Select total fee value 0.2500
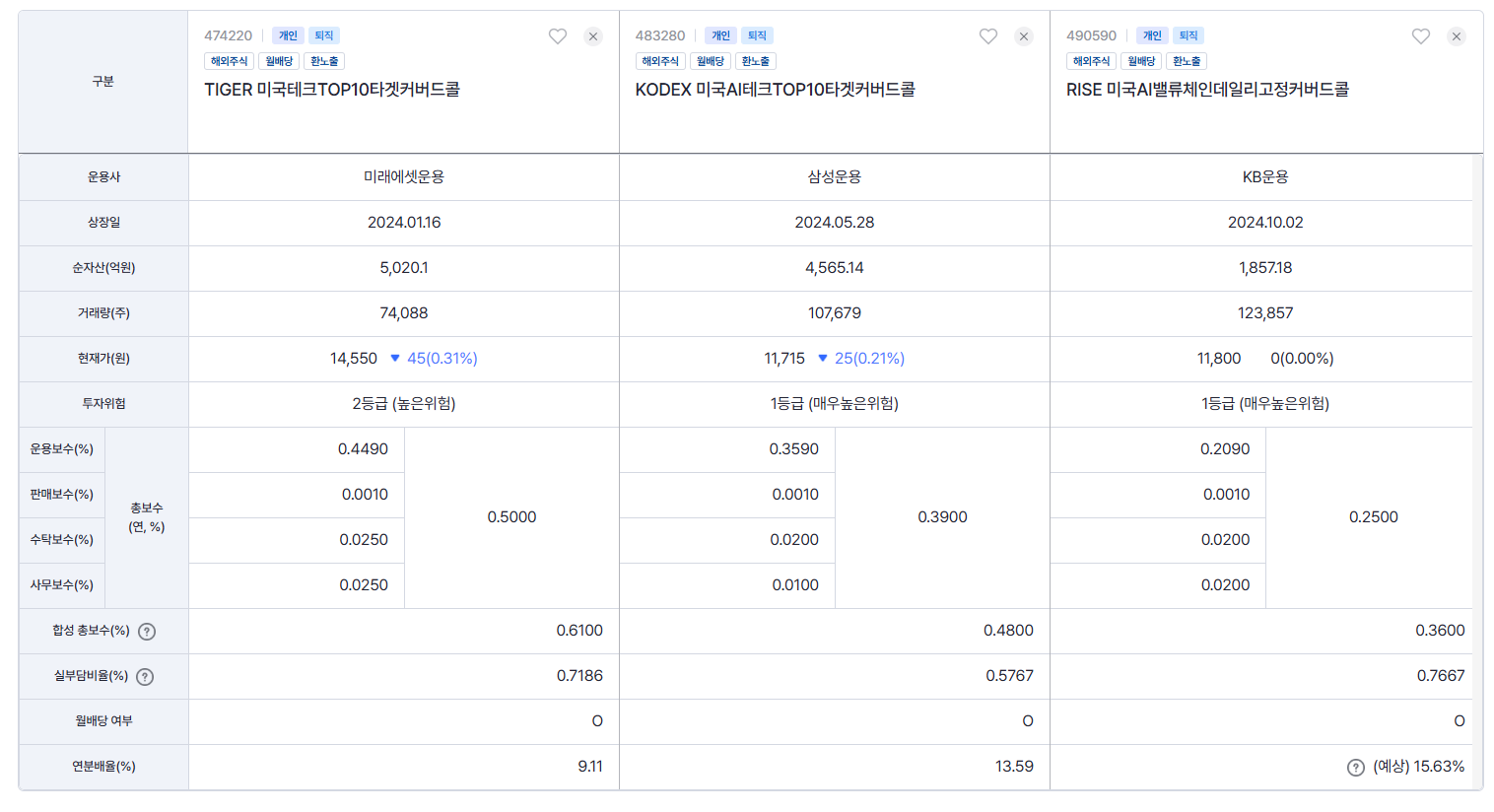 point(1374,517)
